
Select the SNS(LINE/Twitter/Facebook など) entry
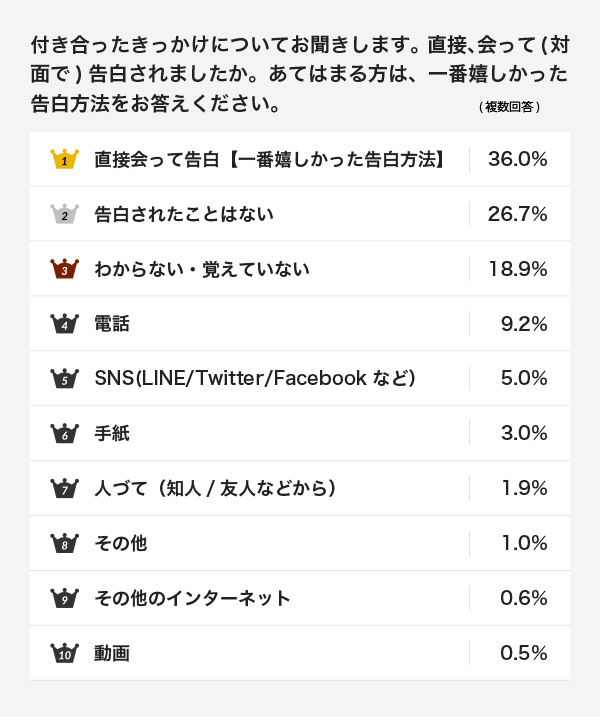(255, 378)
